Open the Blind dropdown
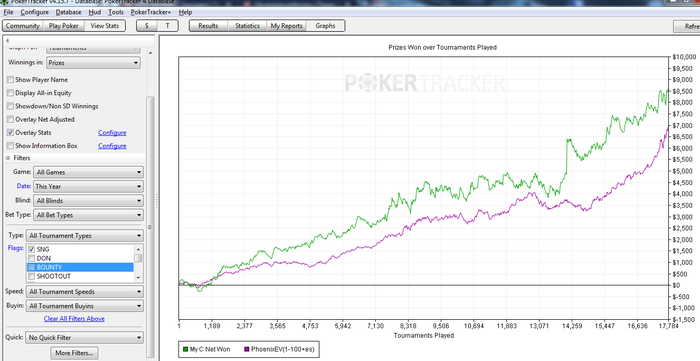Image resolution: width=700 pixels, height=361 pixels. 88,201
